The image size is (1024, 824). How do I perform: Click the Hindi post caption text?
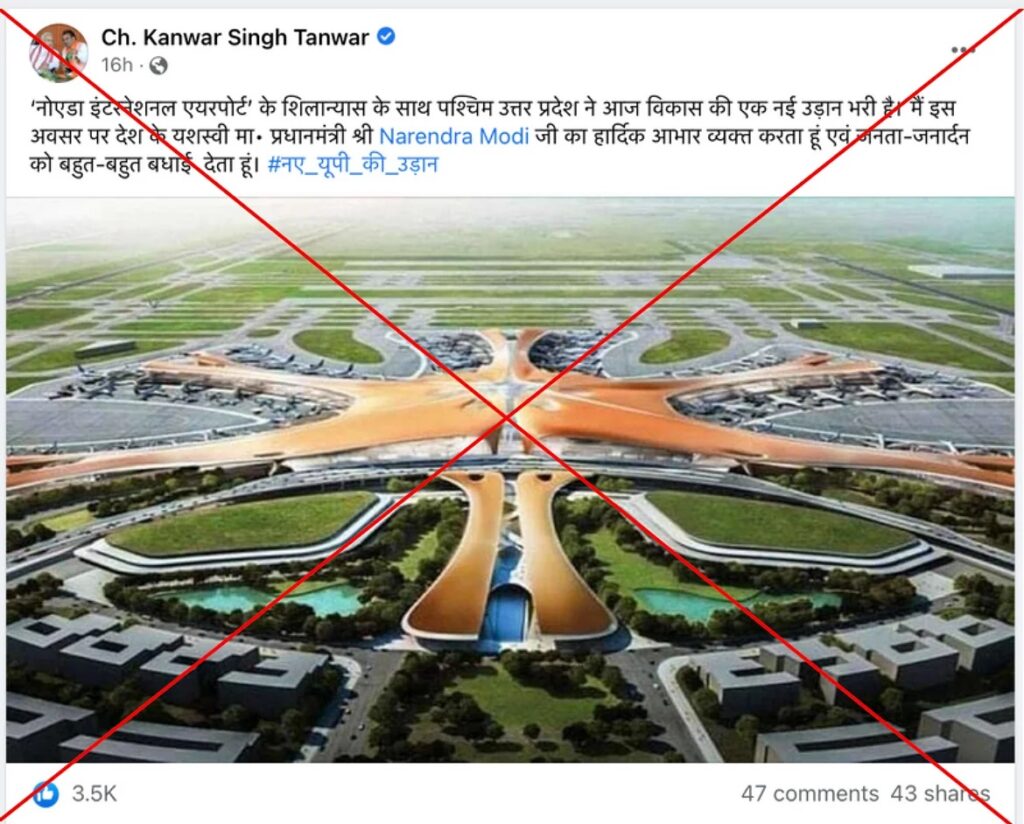pyautogui.click(x=500, y=136)
